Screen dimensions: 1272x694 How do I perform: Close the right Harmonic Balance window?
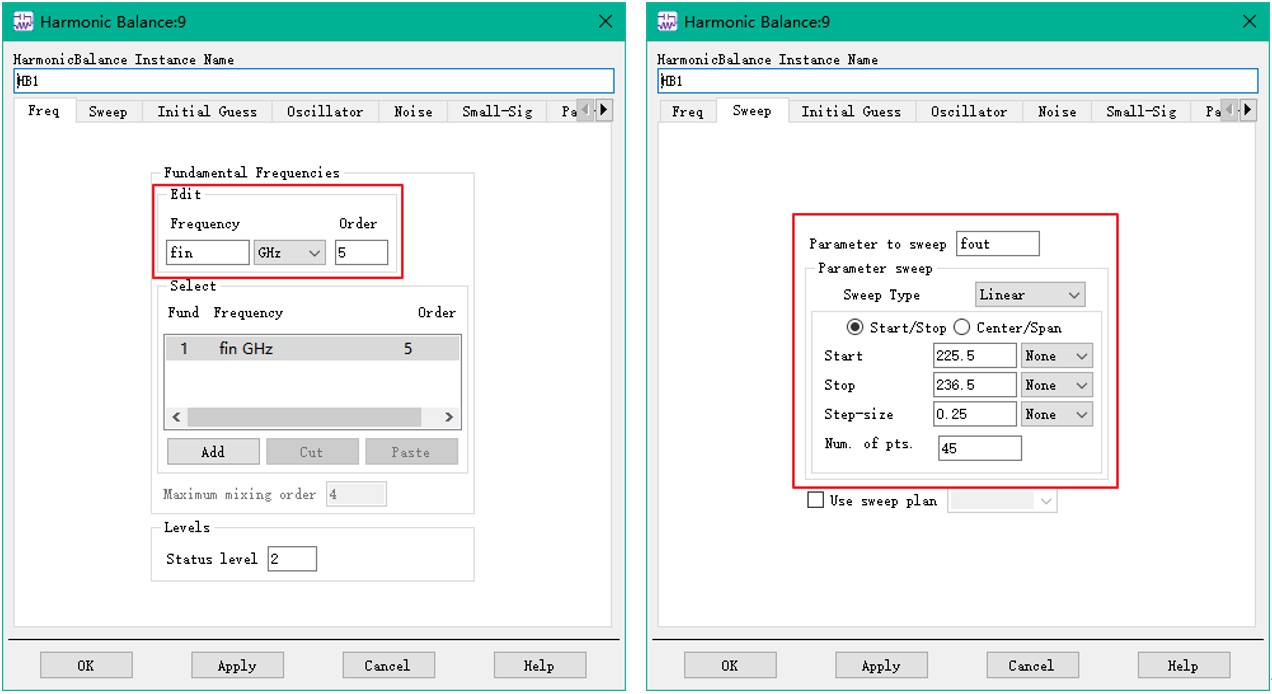(x=1249, y=21)
